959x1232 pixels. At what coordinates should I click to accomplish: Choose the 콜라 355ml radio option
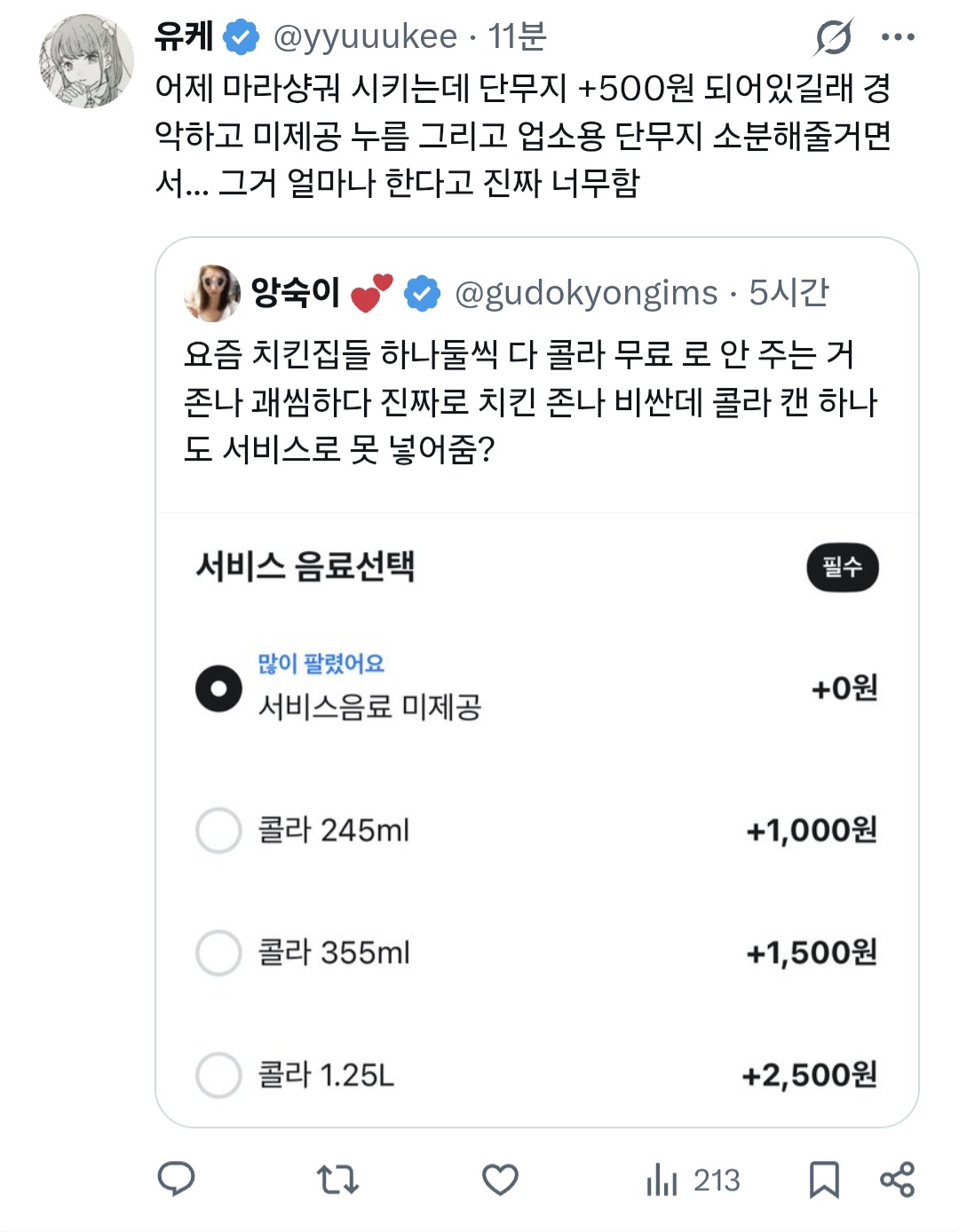[218, 953]
